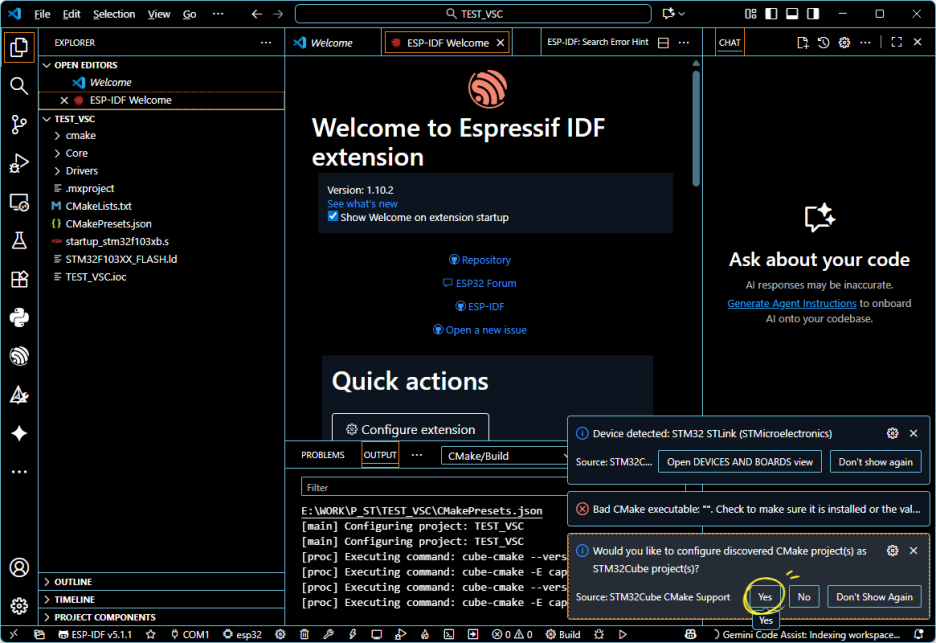Click ESP-IDF monitor icon in status bar
The height and width of the screenshot is (643, 936).
pos(376,634)
